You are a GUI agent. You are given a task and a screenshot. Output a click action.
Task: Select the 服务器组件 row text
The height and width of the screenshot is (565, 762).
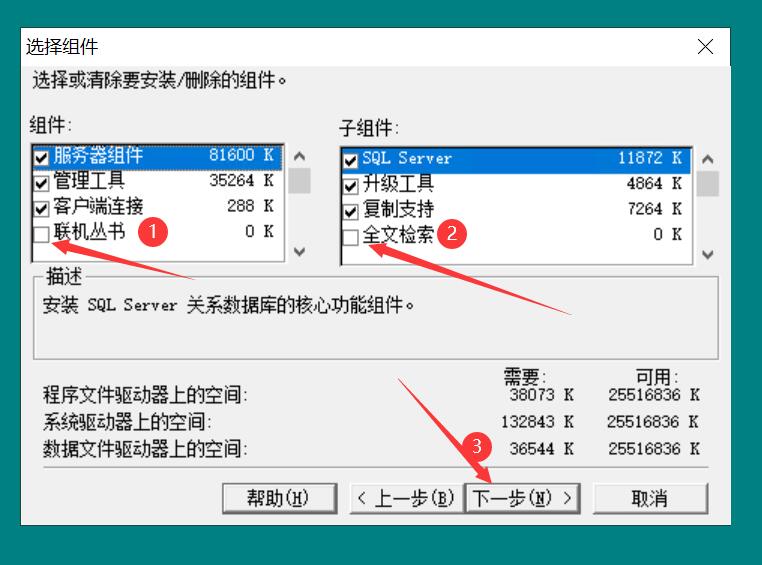tap(98, 155)
